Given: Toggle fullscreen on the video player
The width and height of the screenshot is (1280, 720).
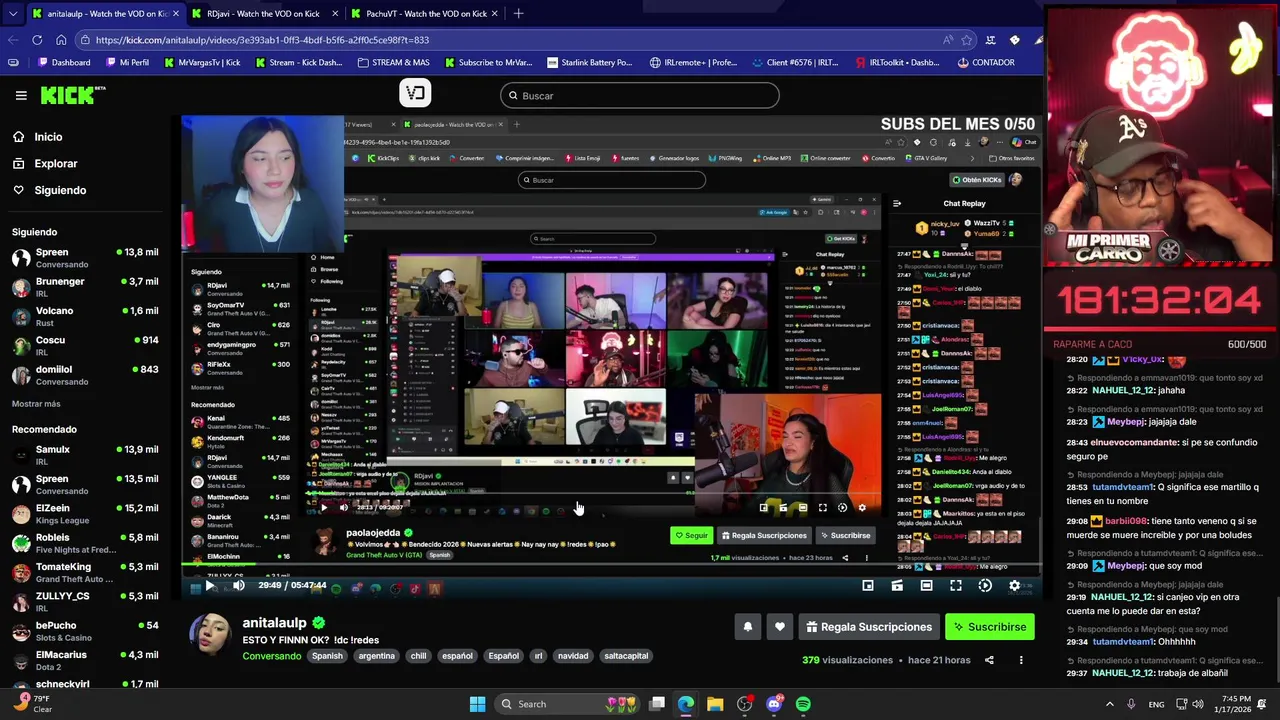Looking at the screenshot, I should tap(956, 586).
